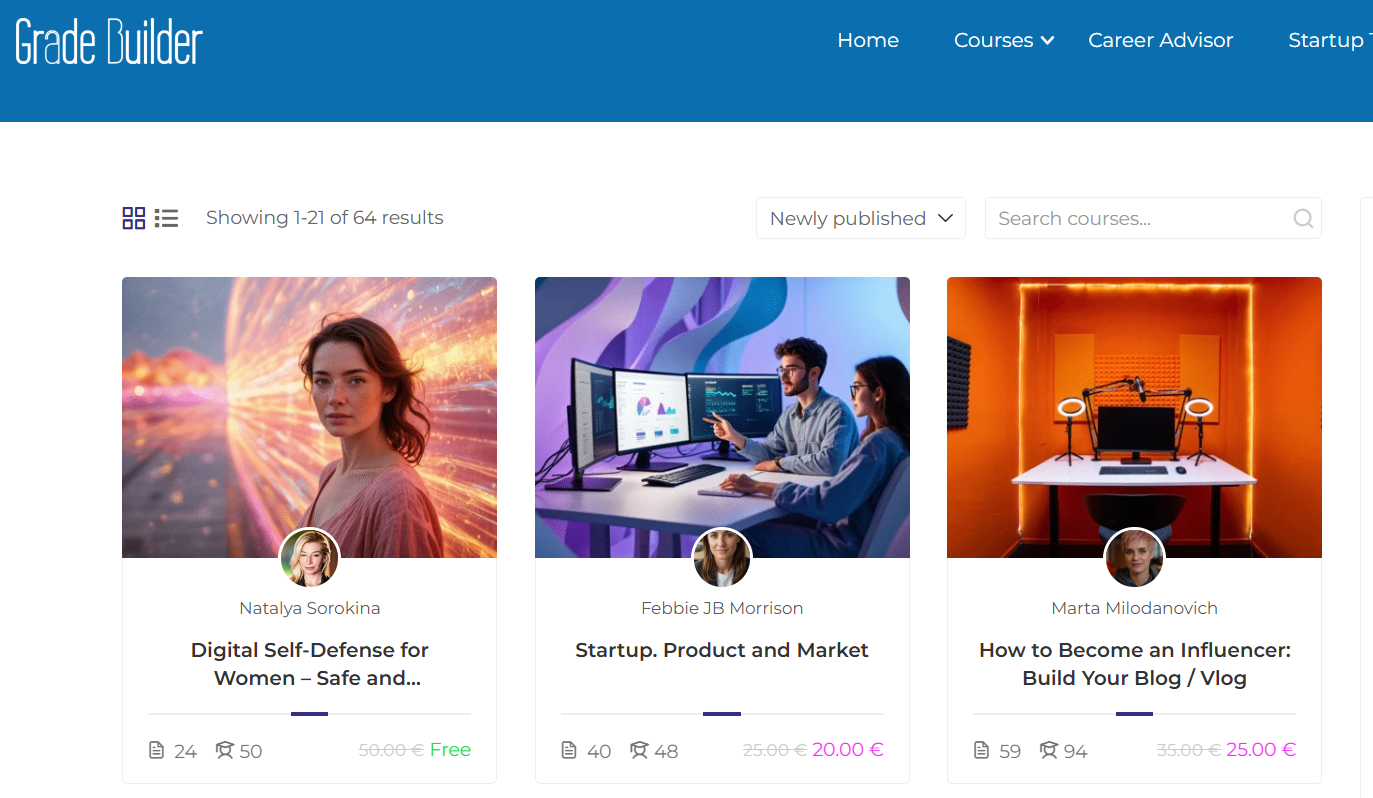The height and width of the screenshot is (798, 1373).
Task: Click lessons icon on Startup course card
Action: [x=569, y=750]
